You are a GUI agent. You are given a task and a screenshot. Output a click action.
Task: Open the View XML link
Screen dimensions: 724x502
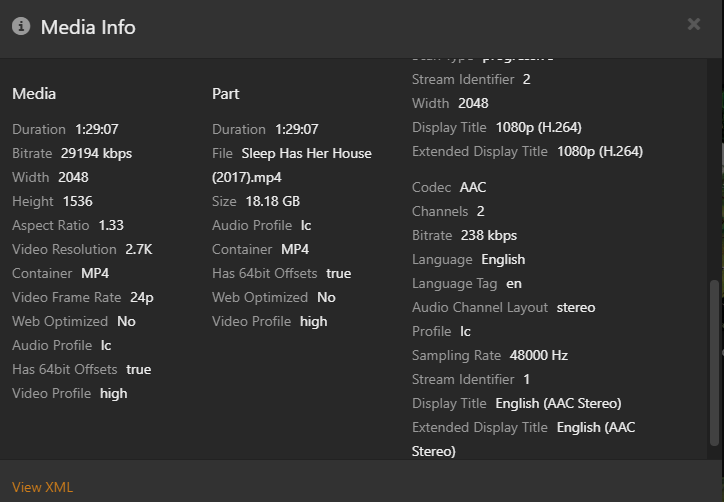pyautogui.click(x=42, y=487)
